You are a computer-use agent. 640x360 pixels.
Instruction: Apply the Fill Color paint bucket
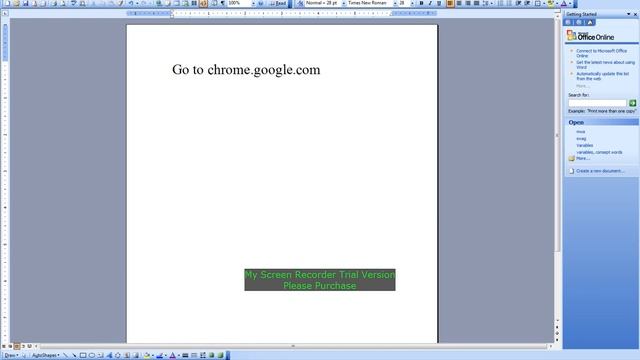pyautogui.click(x=147, y=356)
